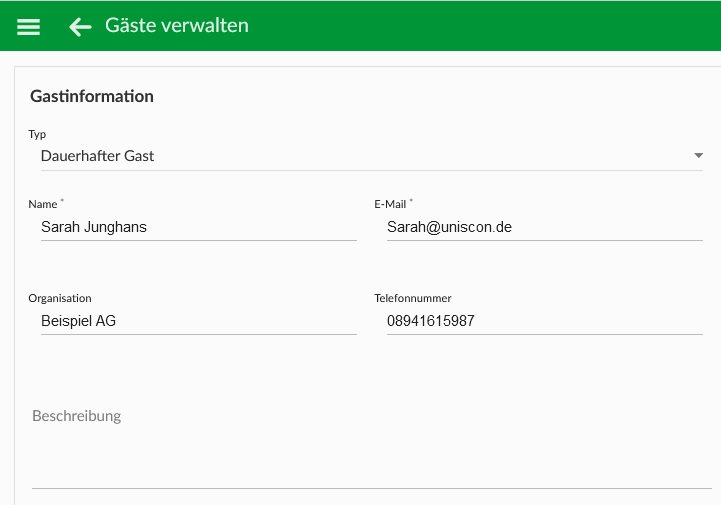Focus the Name field with Sarah Junghans
The image size is (721, 505).
199,227
